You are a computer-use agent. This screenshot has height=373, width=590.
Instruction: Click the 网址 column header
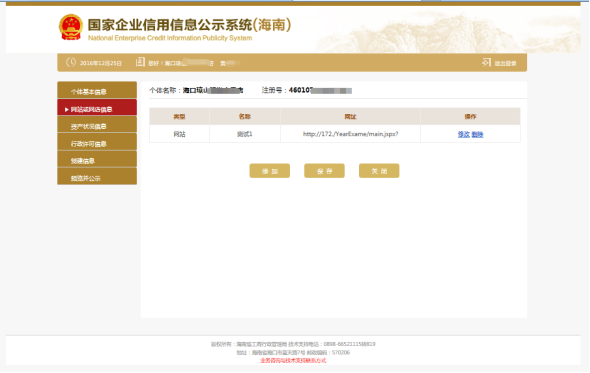[350, 117]
